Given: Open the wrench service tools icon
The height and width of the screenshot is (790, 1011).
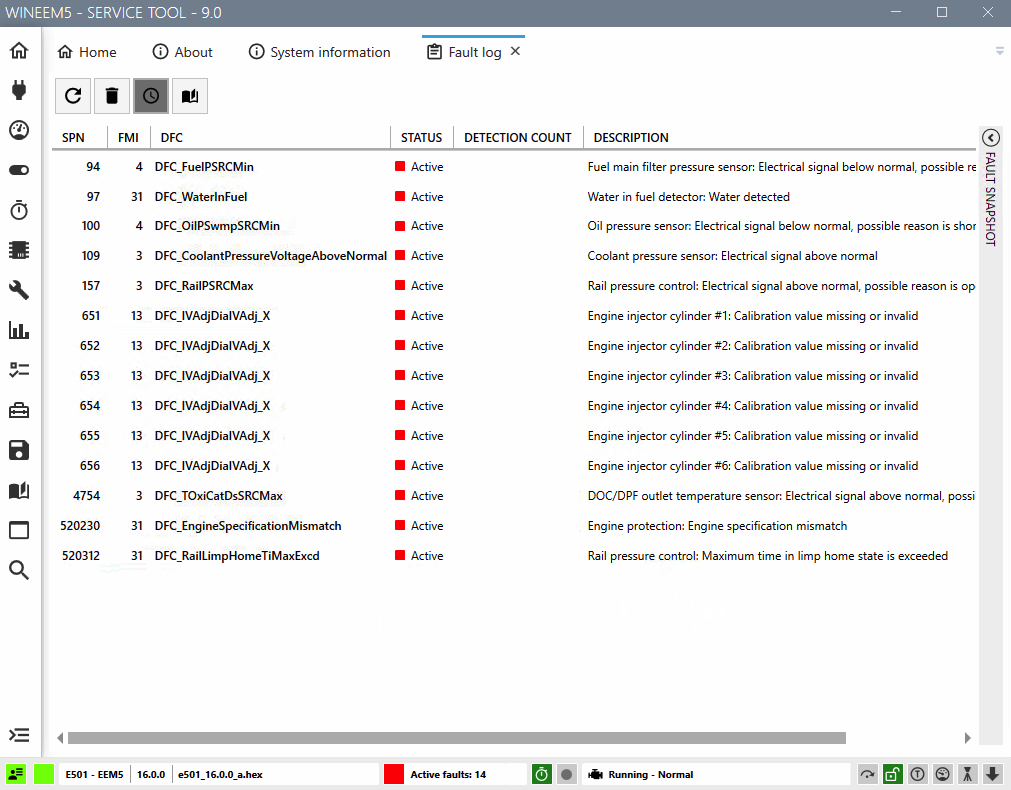Looking at the screenshot, I should coord(19,290).
